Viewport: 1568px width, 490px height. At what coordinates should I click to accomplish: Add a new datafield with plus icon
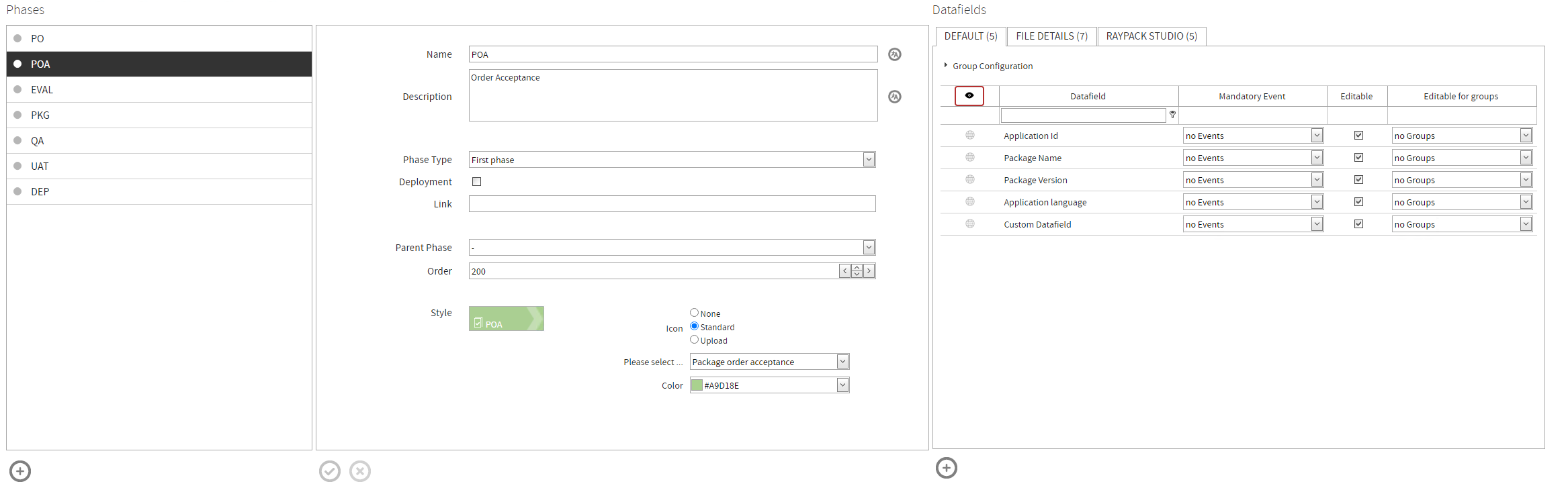[946, 468]
